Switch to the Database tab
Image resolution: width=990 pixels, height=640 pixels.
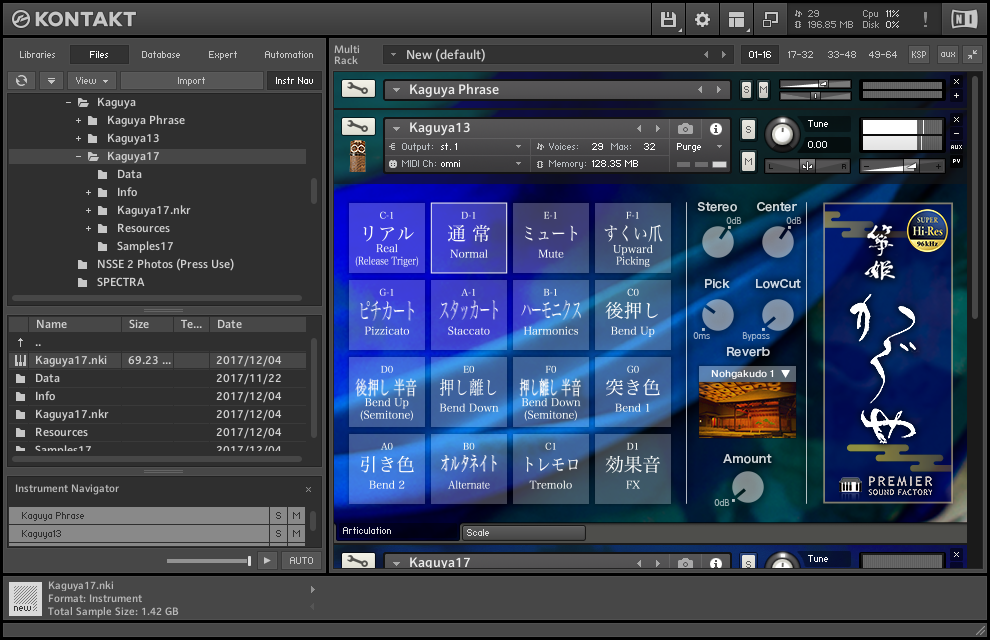tap(160, 55)
